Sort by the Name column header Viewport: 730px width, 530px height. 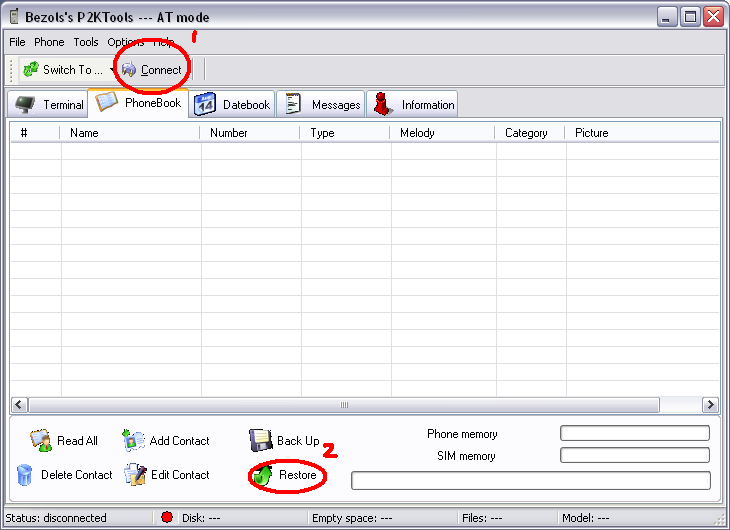tap(130, 133)
